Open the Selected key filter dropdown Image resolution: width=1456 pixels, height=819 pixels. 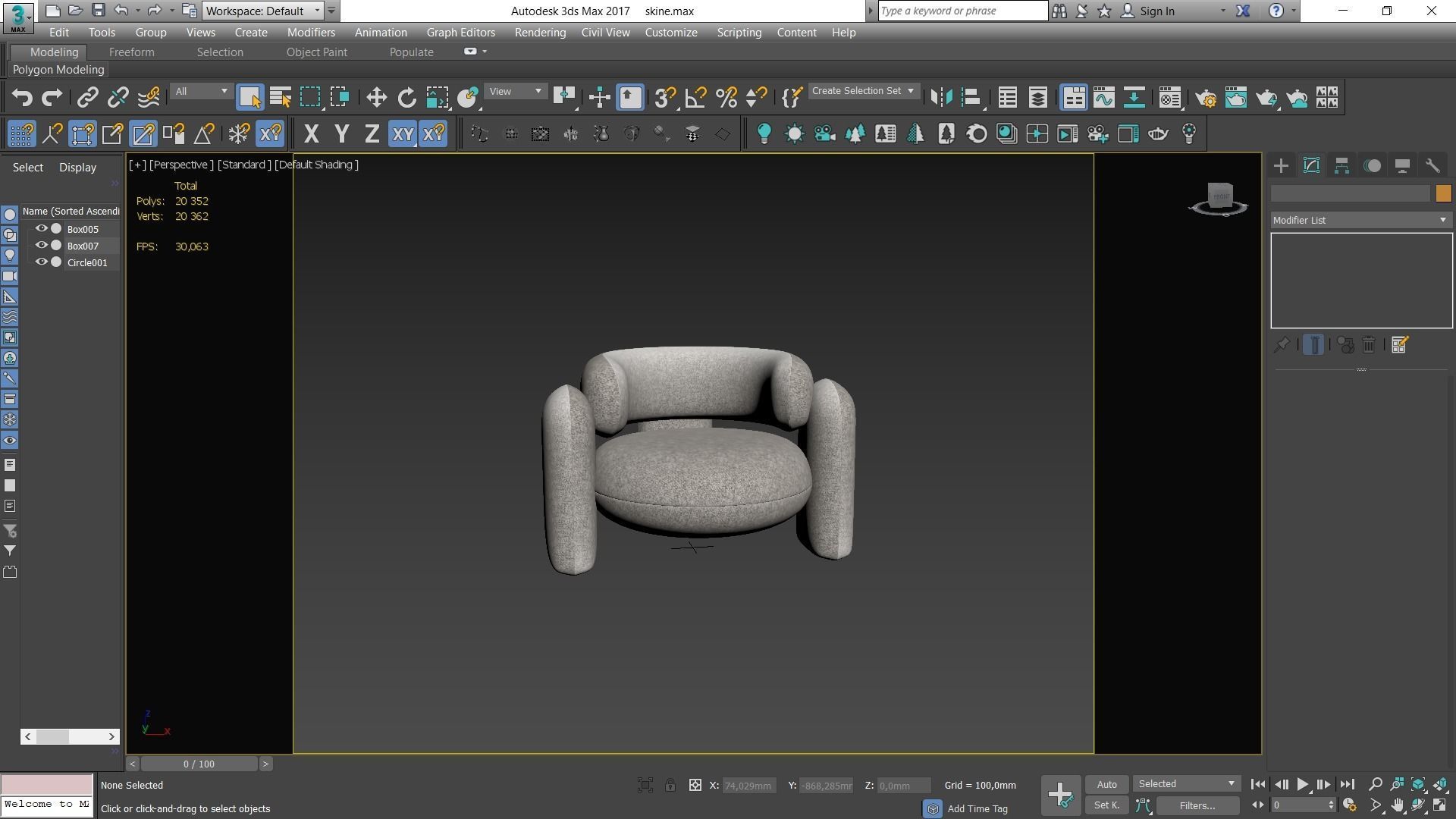pyautogui.click(x=1186, y=784)
